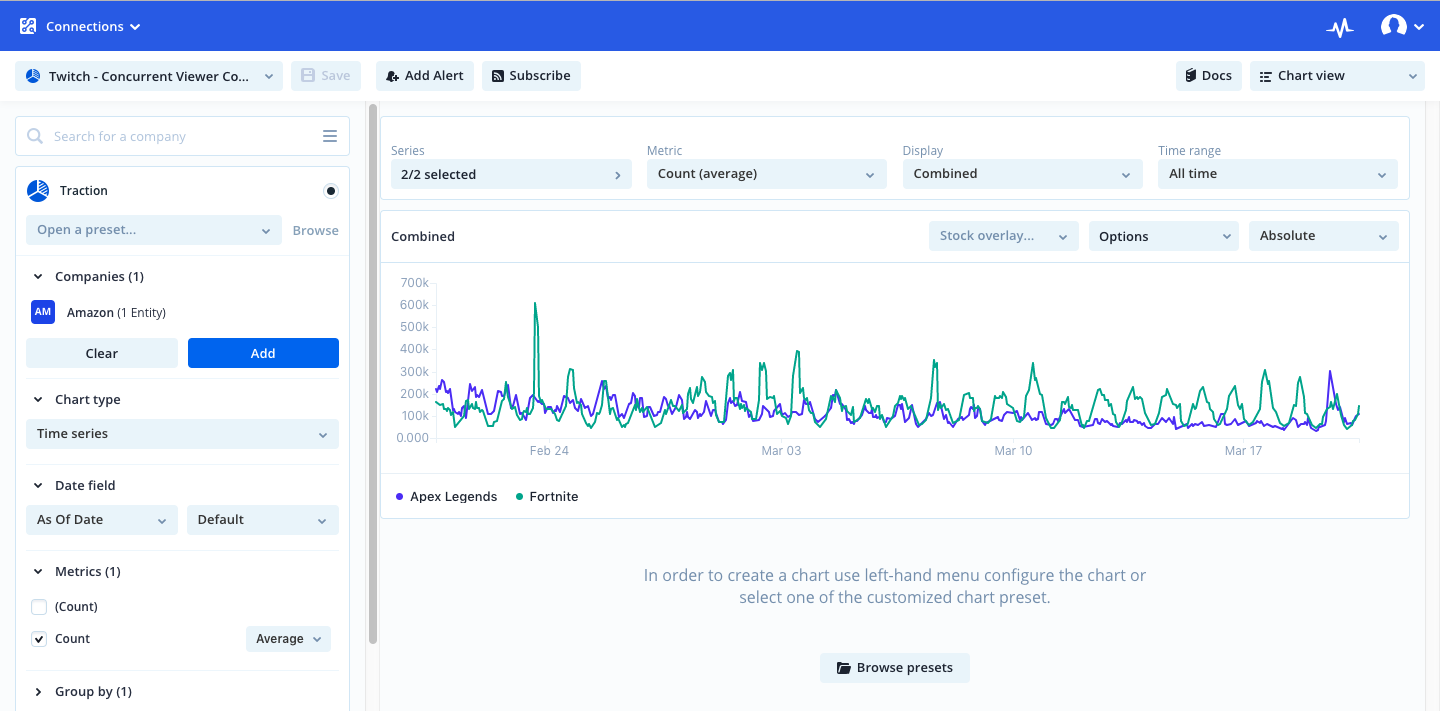This screenshot has width=1440, height=711.
Task: Click the Mar 10 axis label
Action: point(1013,451)
